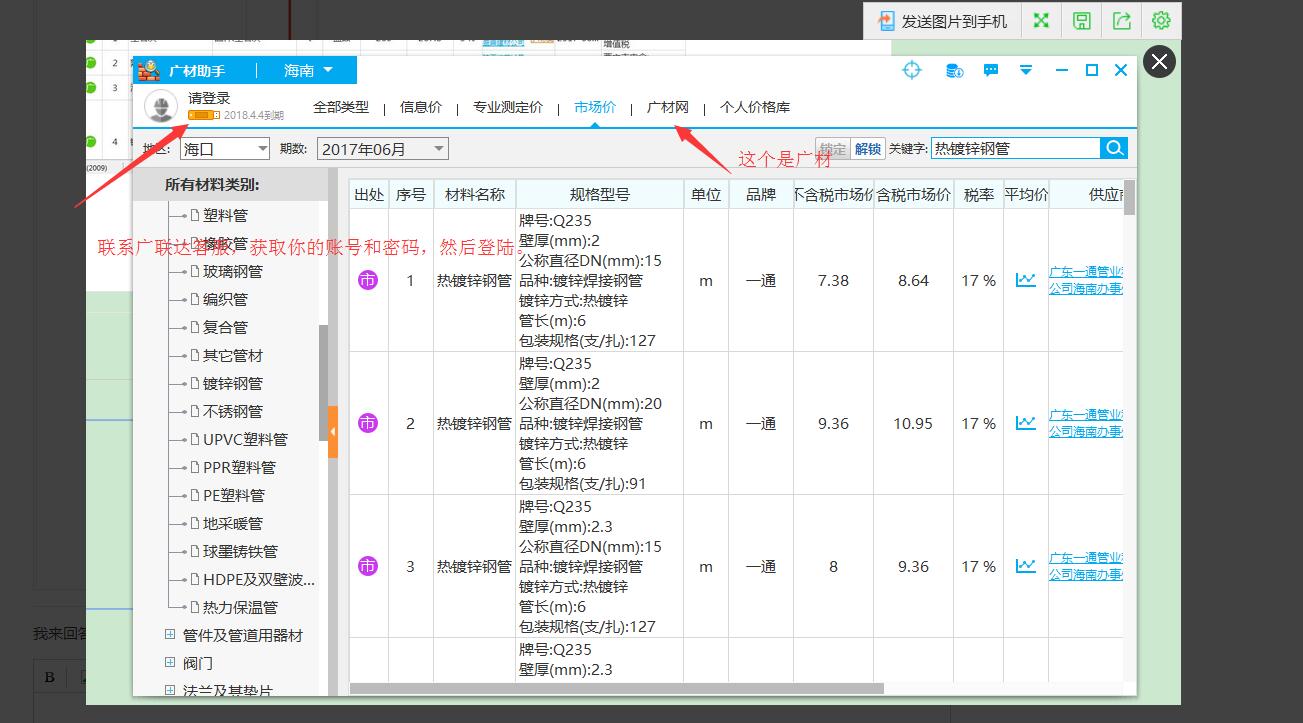Click the user avatar icon
This screenshot has width=1303, height=723.
[x=161, y=106]
